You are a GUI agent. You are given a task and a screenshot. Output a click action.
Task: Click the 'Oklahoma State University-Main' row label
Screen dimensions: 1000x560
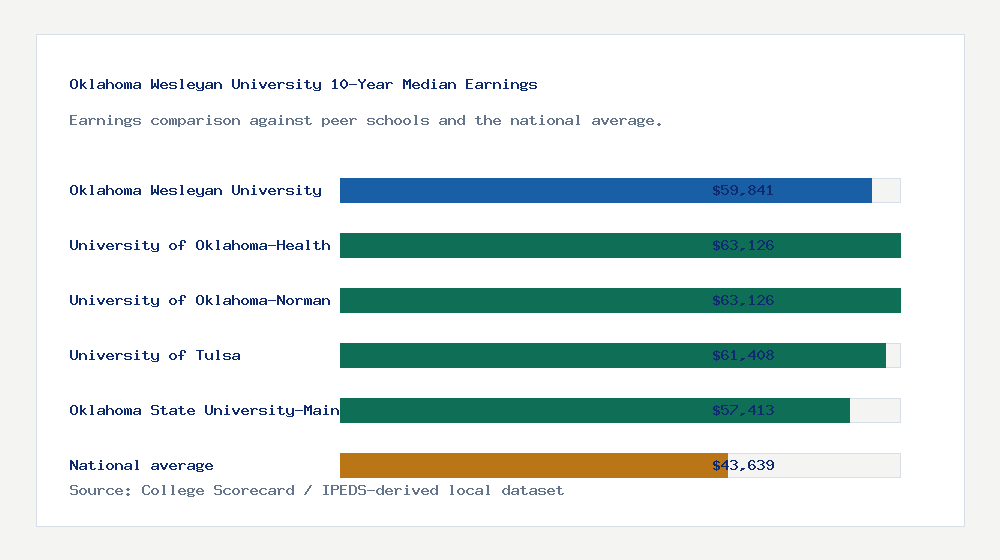[204, 410]
